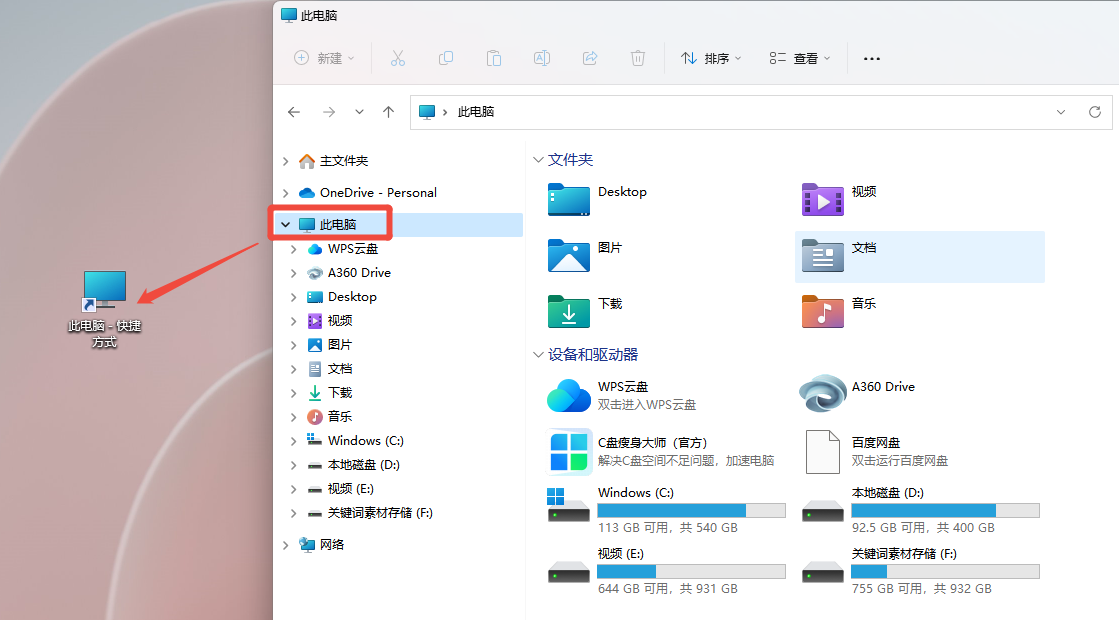Screen dimensions: 1119x620
Task: Click the Rename toolbar icon
Action: pyautogui.click(x=542, y=59)
